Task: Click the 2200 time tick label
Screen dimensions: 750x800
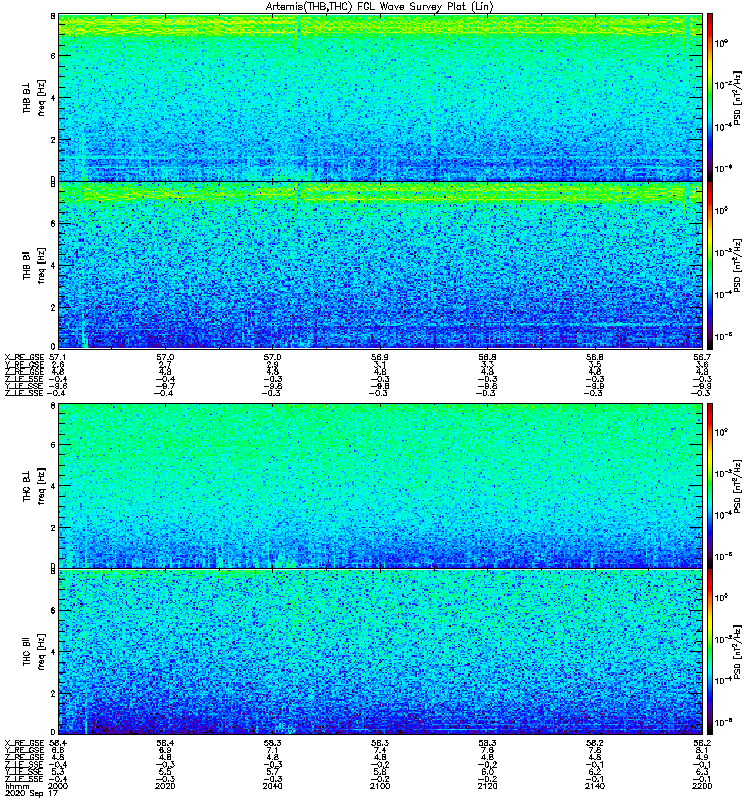Action: [702, 786]
